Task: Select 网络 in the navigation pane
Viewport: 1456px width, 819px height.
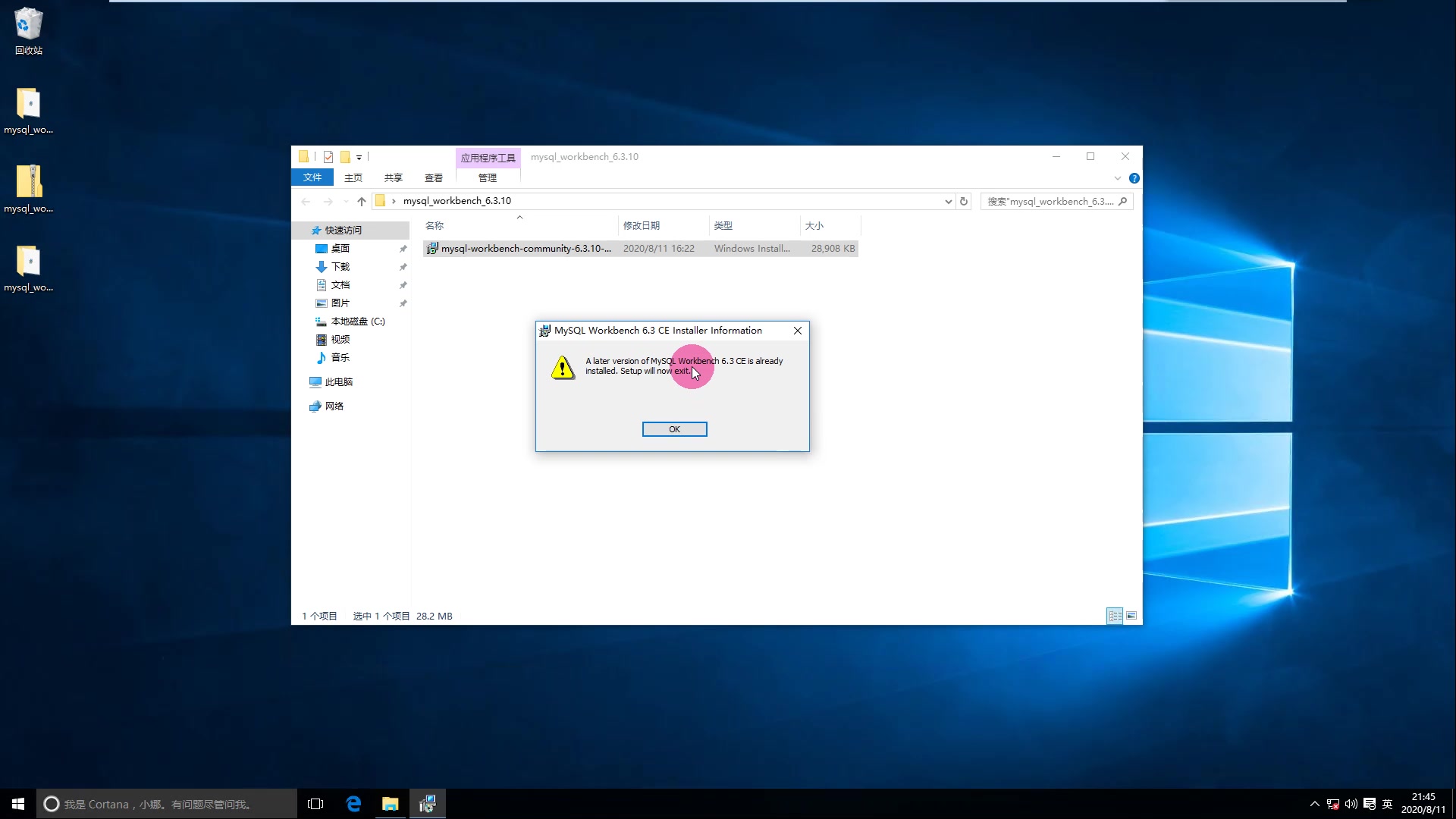Action: point(334,406)
